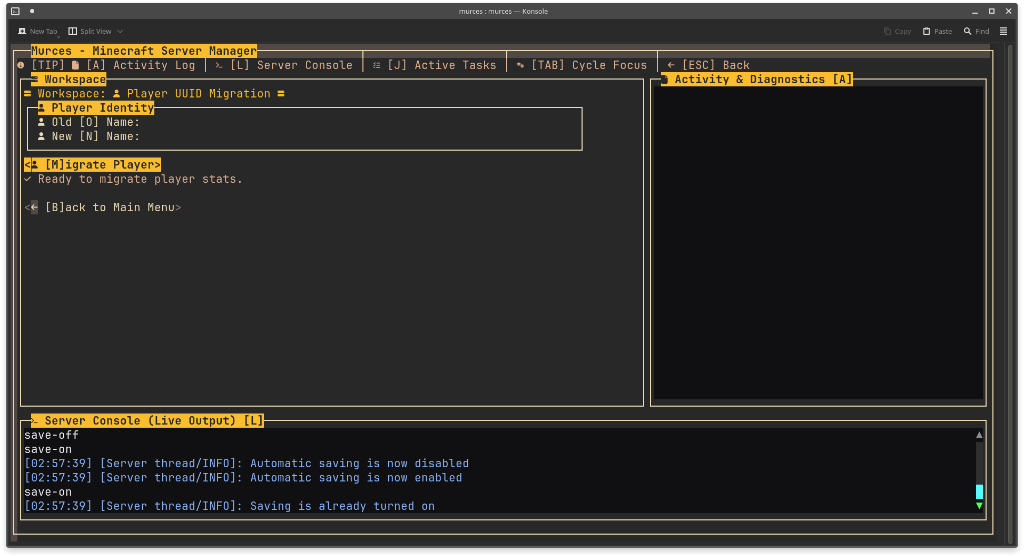Click the Player Identity person icon
Image resolution: width=1024 pixels, height=556 pixels.
[x=41, y=108]
